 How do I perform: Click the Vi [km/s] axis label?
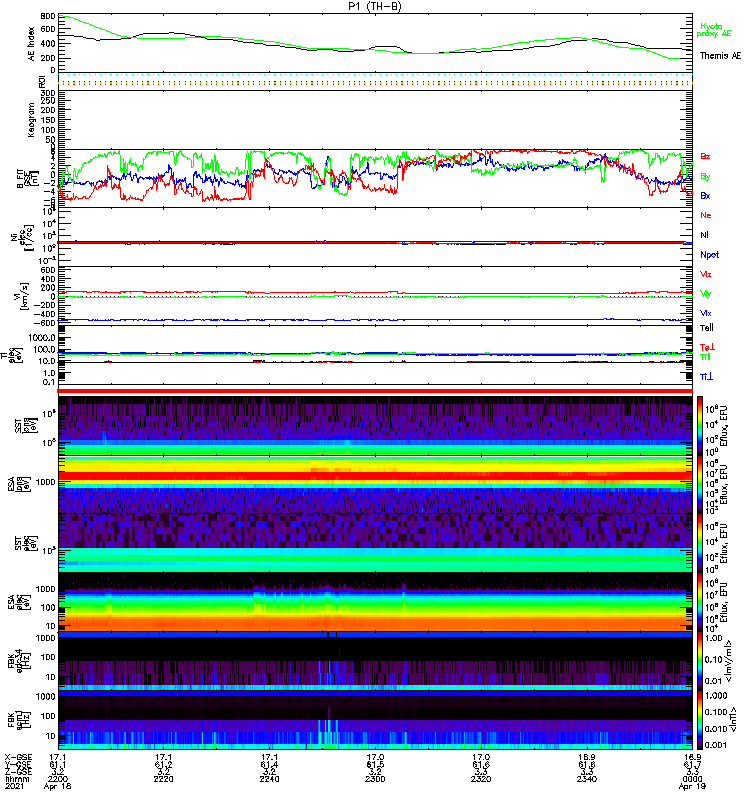click(x=24, y=296)
